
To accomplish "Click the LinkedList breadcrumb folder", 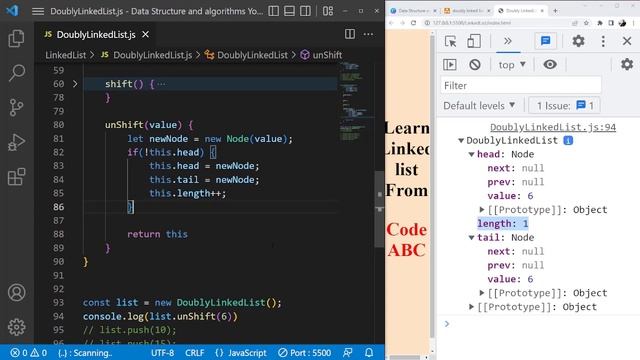I will [x=65, y=55].
